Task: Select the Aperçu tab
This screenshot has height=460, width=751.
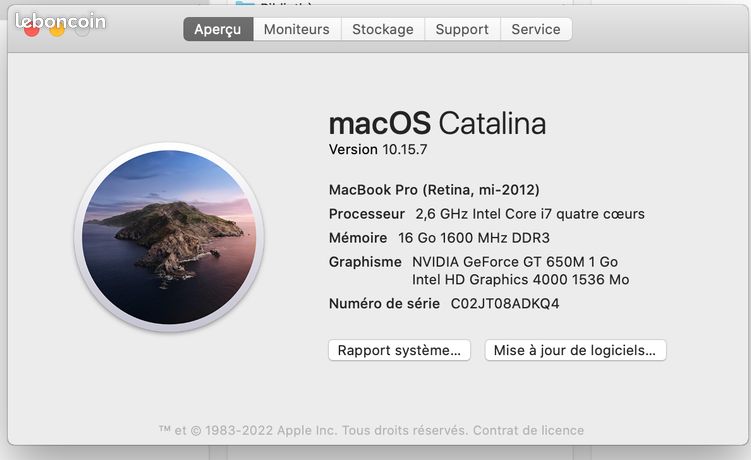Action: (218, 29)
